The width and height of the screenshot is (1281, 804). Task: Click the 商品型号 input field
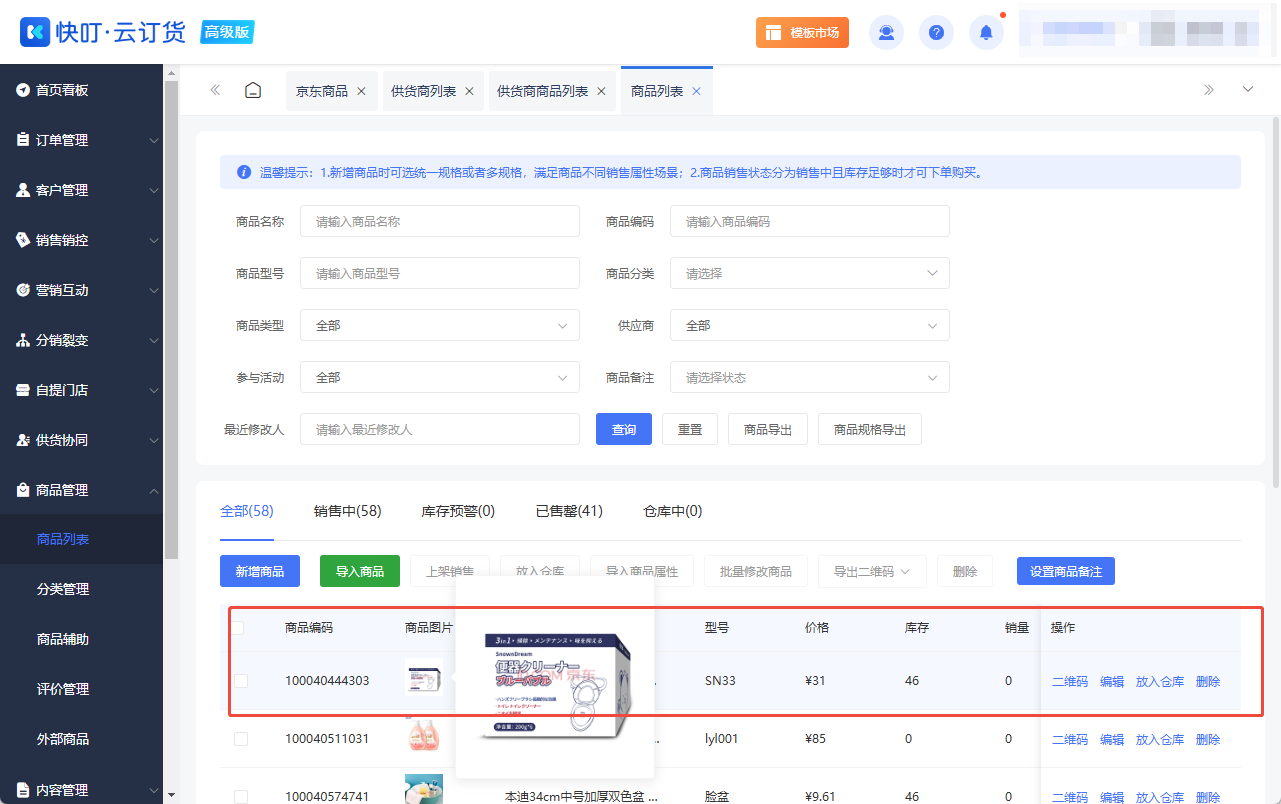pyautogui.click(x=440, y=273)
